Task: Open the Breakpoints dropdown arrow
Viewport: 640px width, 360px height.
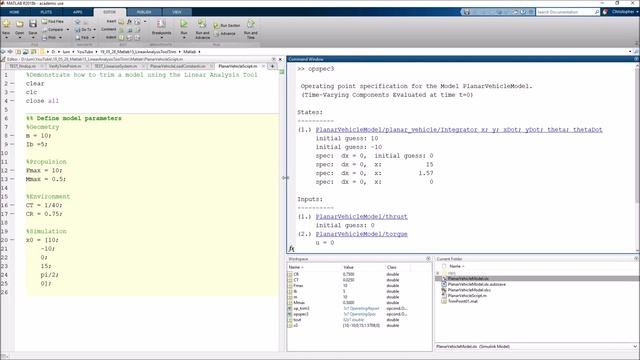Action: [161, 38]
